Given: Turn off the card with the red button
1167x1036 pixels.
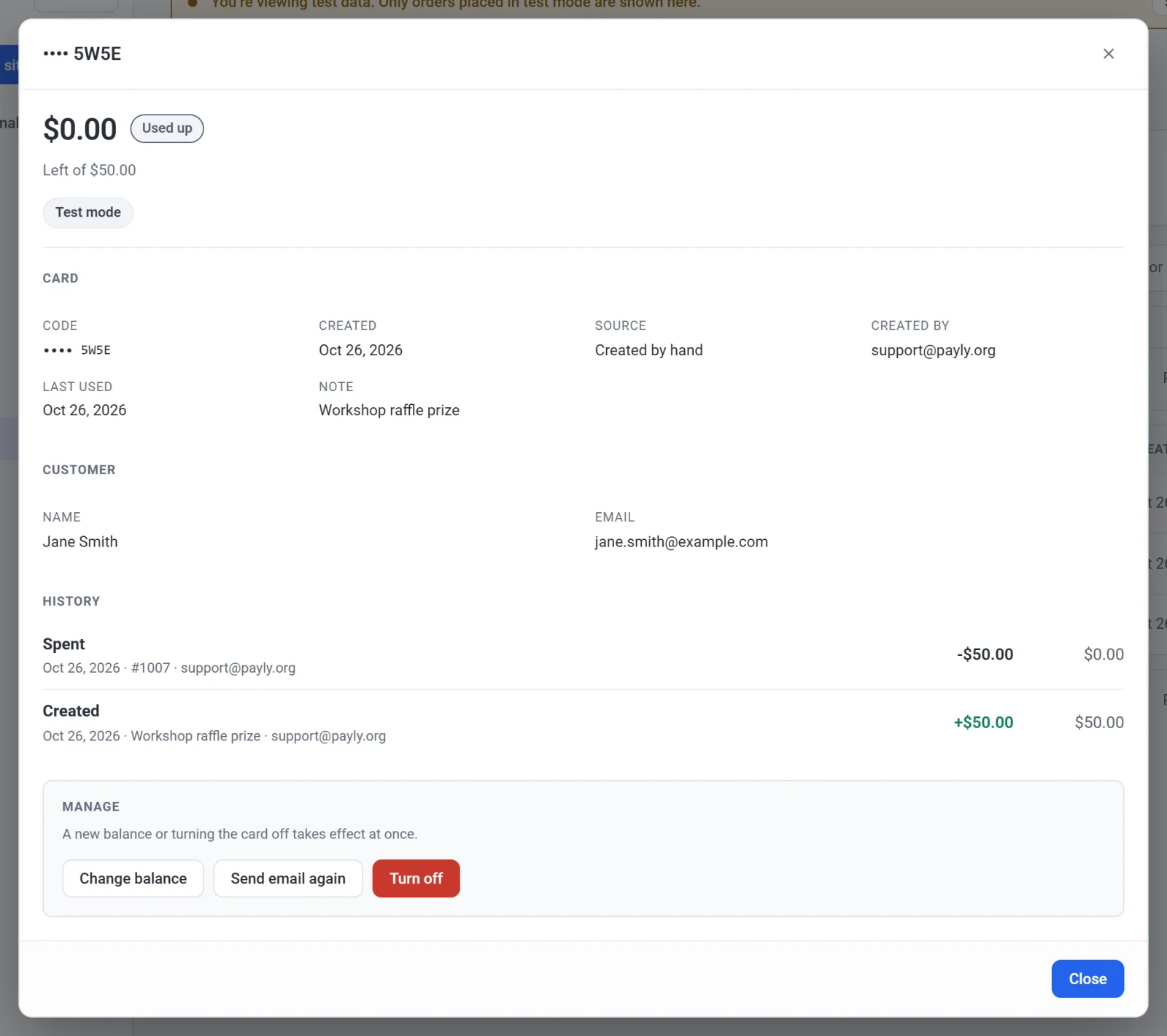Looking at the screenshot, I should 416,878.
